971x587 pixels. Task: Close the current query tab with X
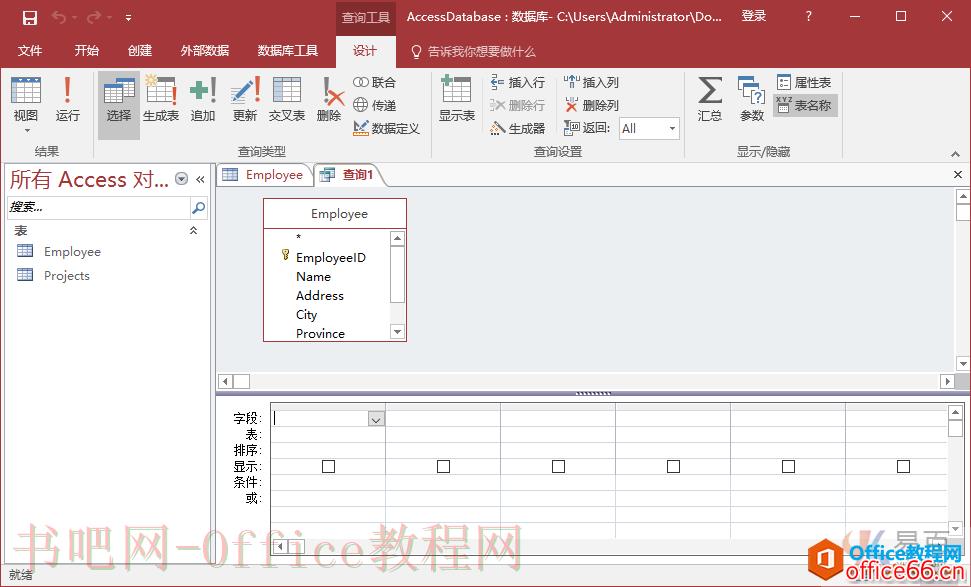click(x=957, y=175)
